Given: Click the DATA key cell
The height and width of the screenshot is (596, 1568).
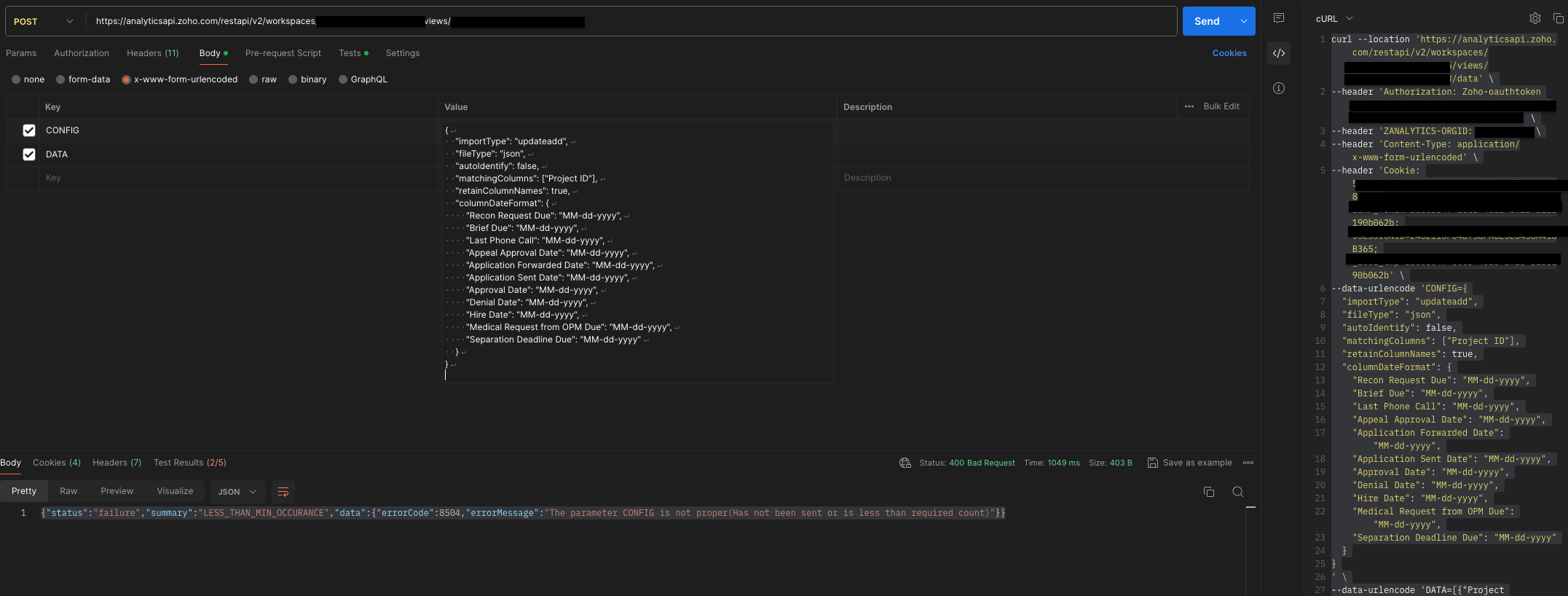Looking at the screenshot, I should [238, 154].
